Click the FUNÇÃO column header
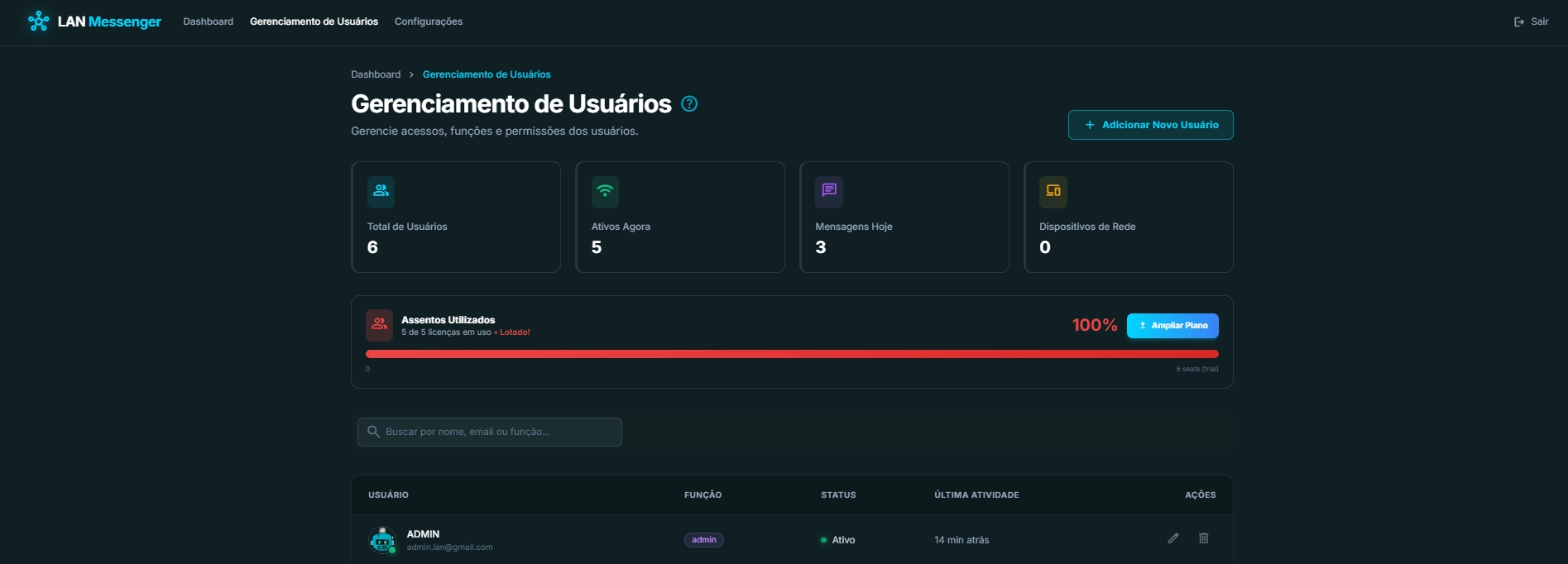1568x564 pixels. (x=702, y=495)
